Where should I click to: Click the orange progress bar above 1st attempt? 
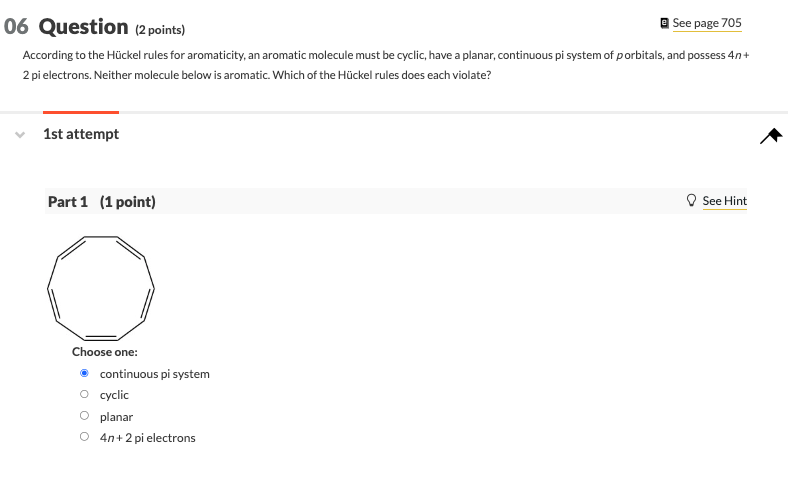coord(81,113)
